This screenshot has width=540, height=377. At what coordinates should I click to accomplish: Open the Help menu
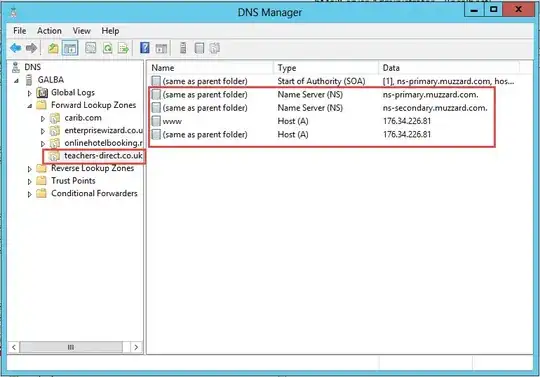tap(110, 31)
